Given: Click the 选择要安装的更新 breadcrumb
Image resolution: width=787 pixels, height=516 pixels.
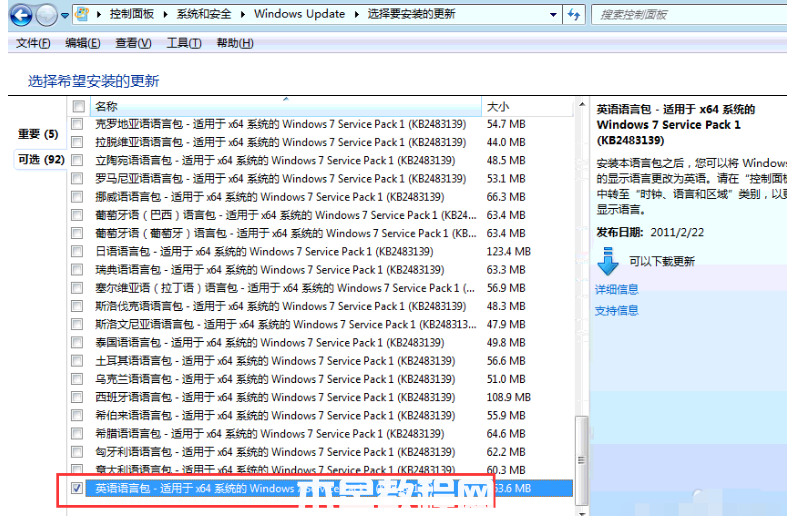Looking at the screenshot, I should pos(411,14).
